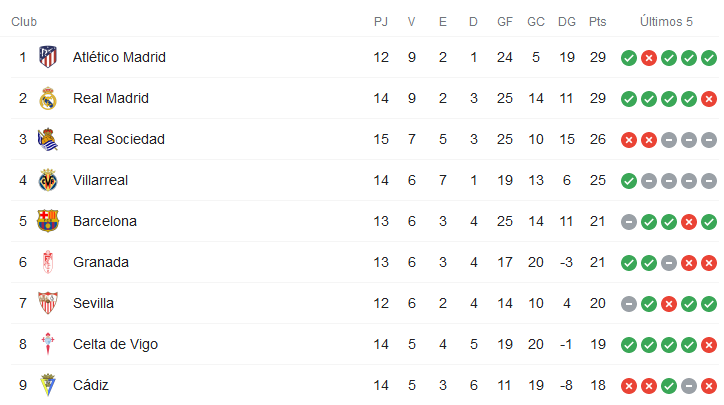Click Villarreal's green win result icon

point(628,181)
